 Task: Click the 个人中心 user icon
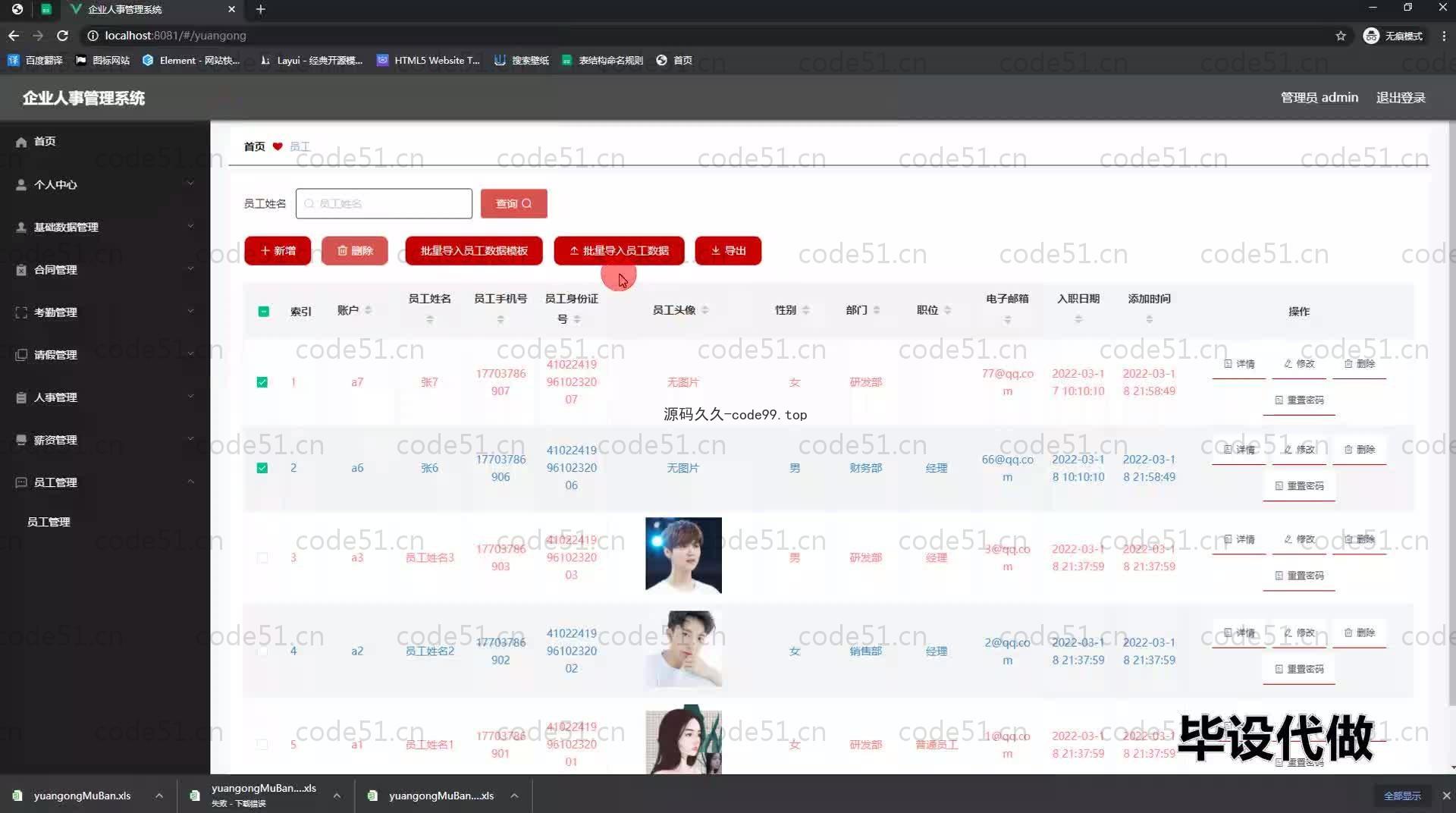point(21,184)
